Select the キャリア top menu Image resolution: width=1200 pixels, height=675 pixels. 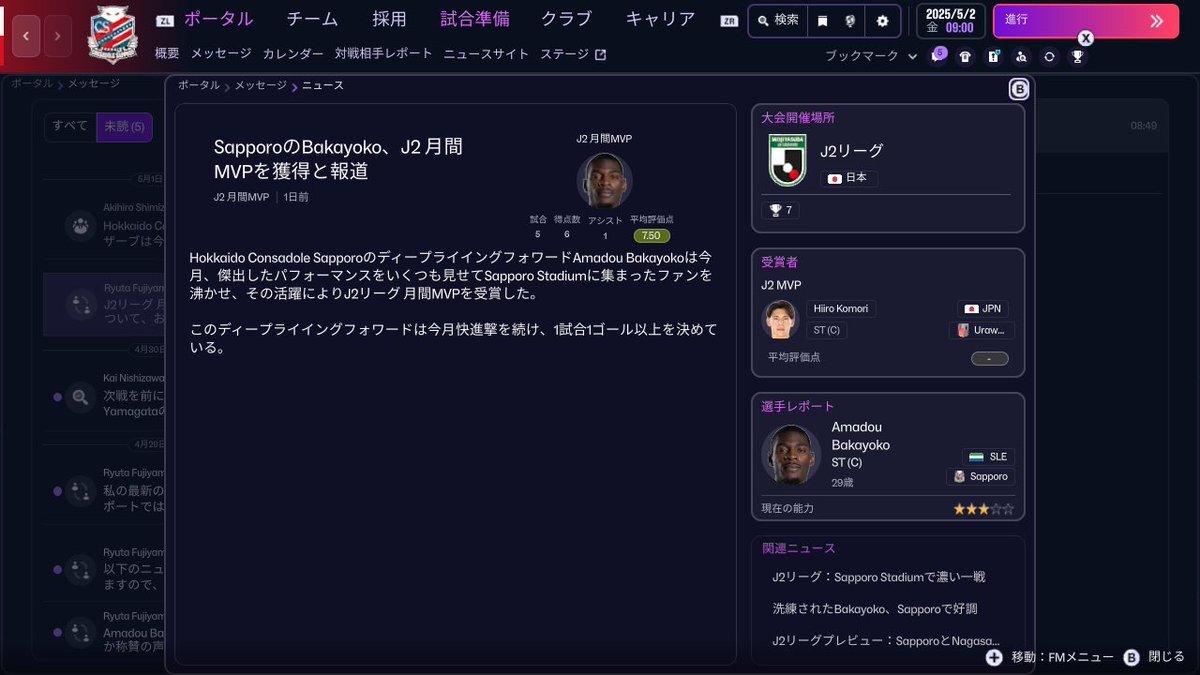click(x=660, y=19)
